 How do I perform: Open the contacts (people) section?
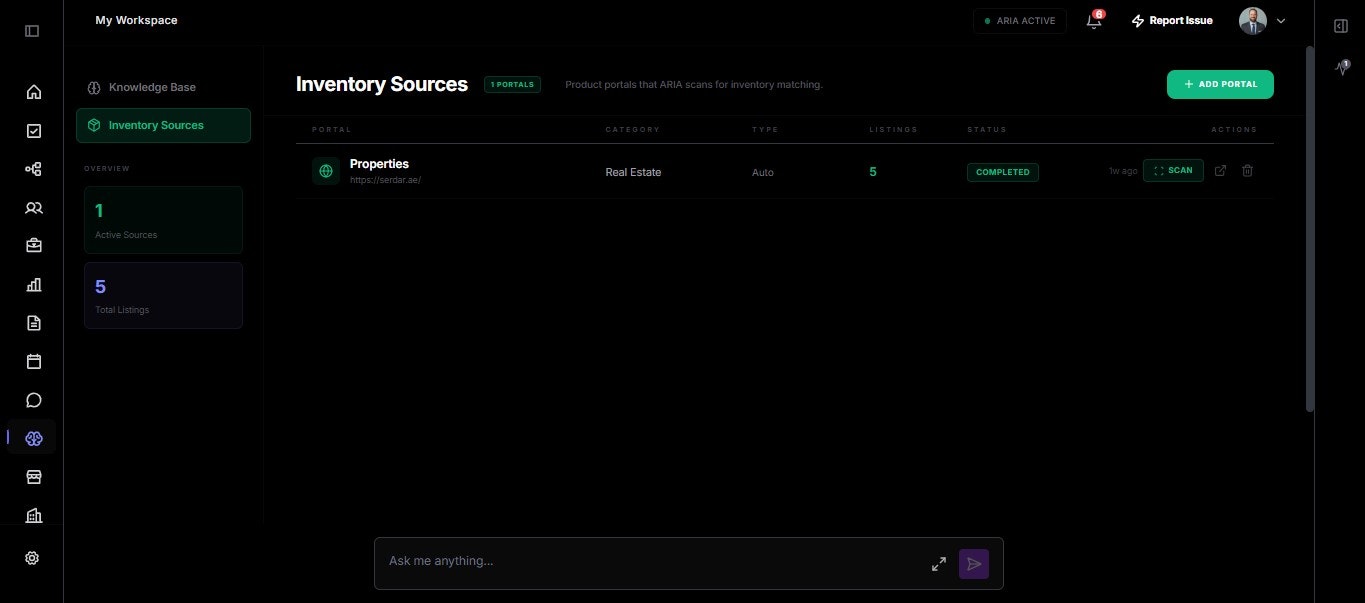pyautogui.click(x=33, y=207)
